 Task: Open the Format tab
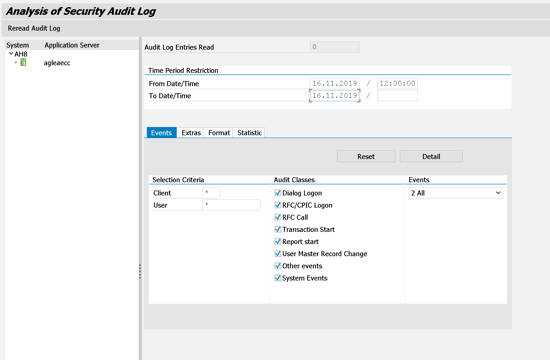(219, 133)
